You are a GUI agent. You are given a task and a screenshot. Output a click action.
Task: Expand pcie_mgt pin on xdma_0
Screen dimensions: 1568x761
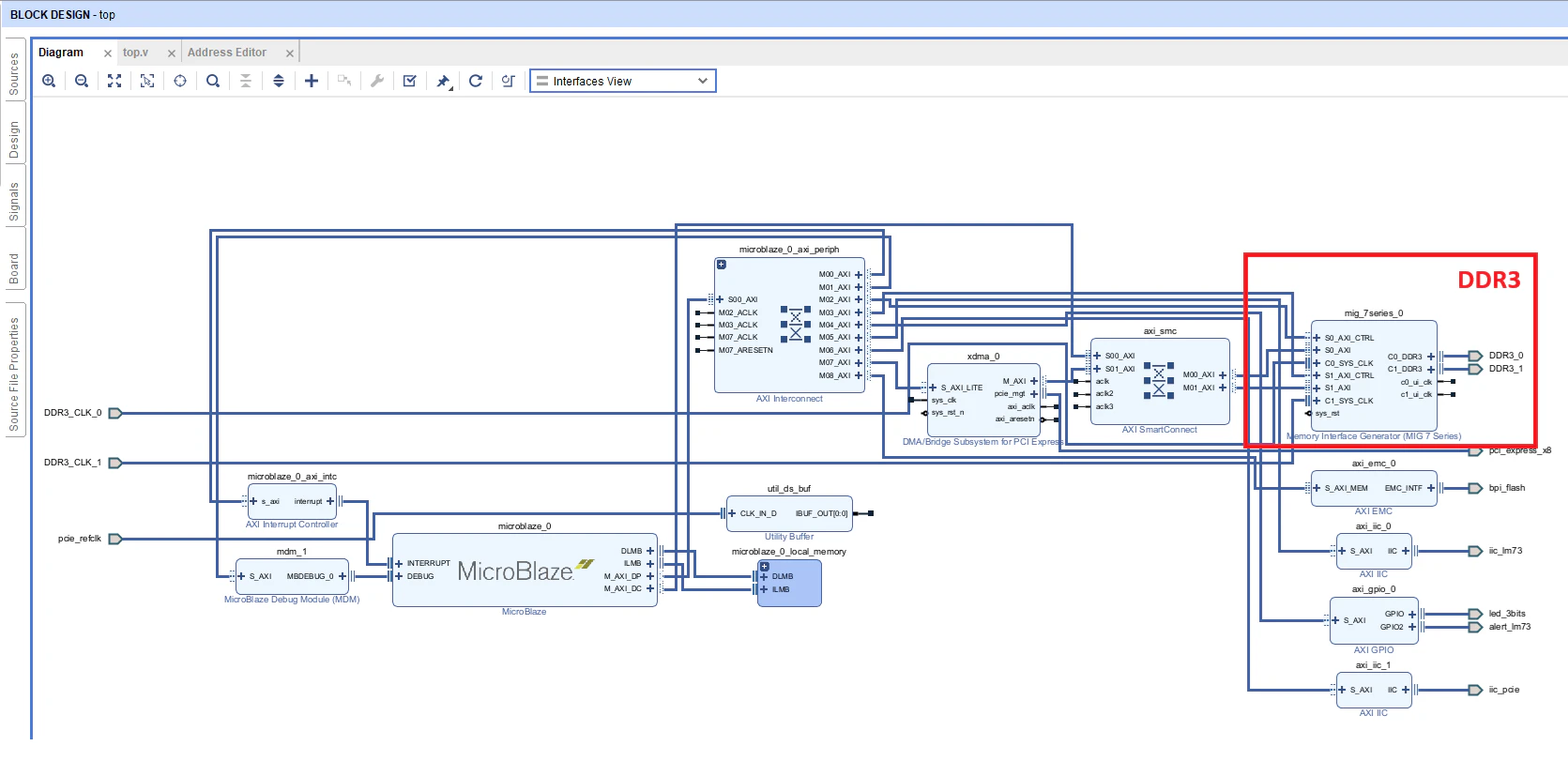point(1034,394)
